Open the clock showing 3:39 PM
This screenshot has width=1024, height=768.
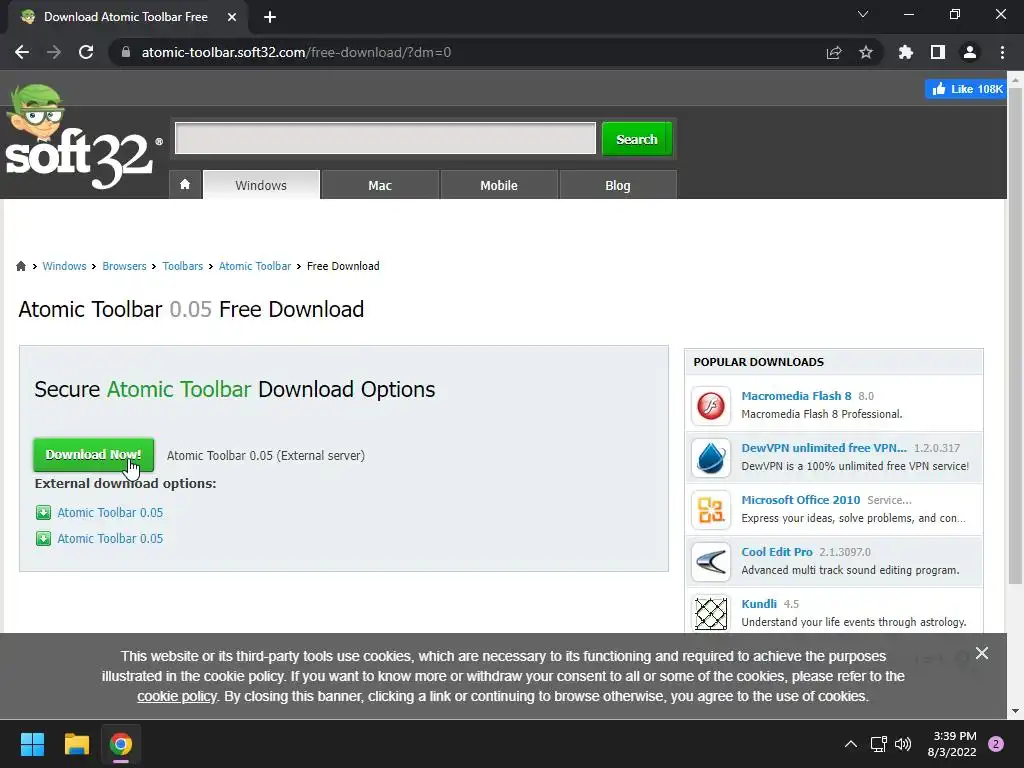[952, 744]
